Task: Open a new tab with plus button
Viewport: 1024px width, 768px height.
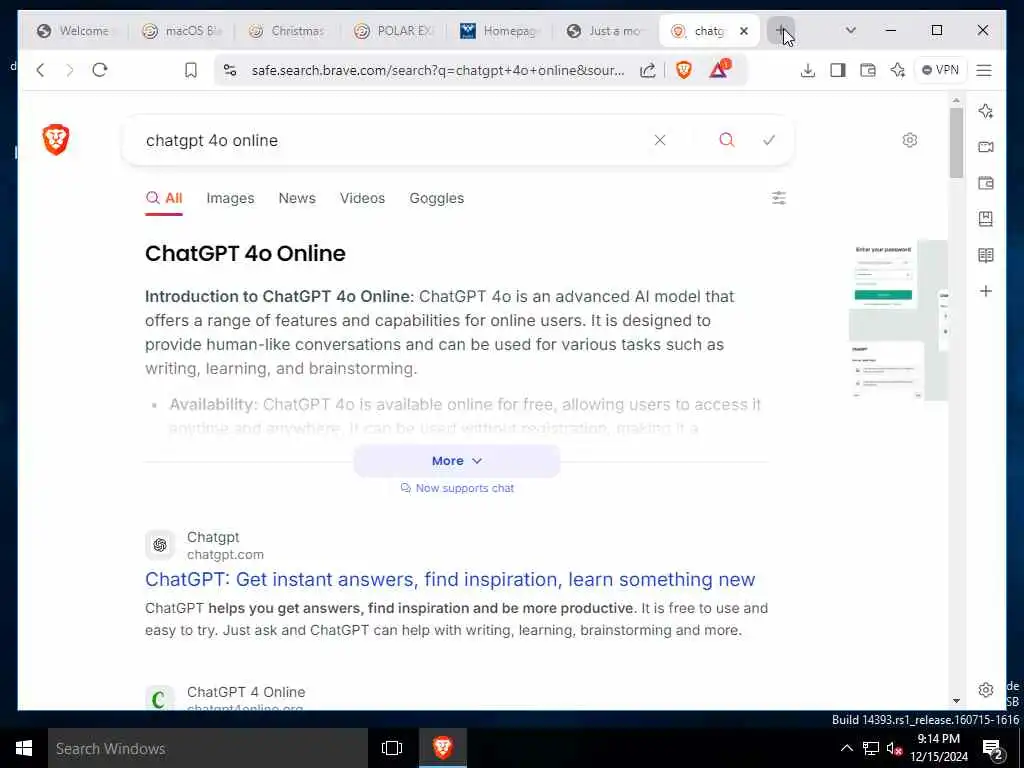Action: 780,31
